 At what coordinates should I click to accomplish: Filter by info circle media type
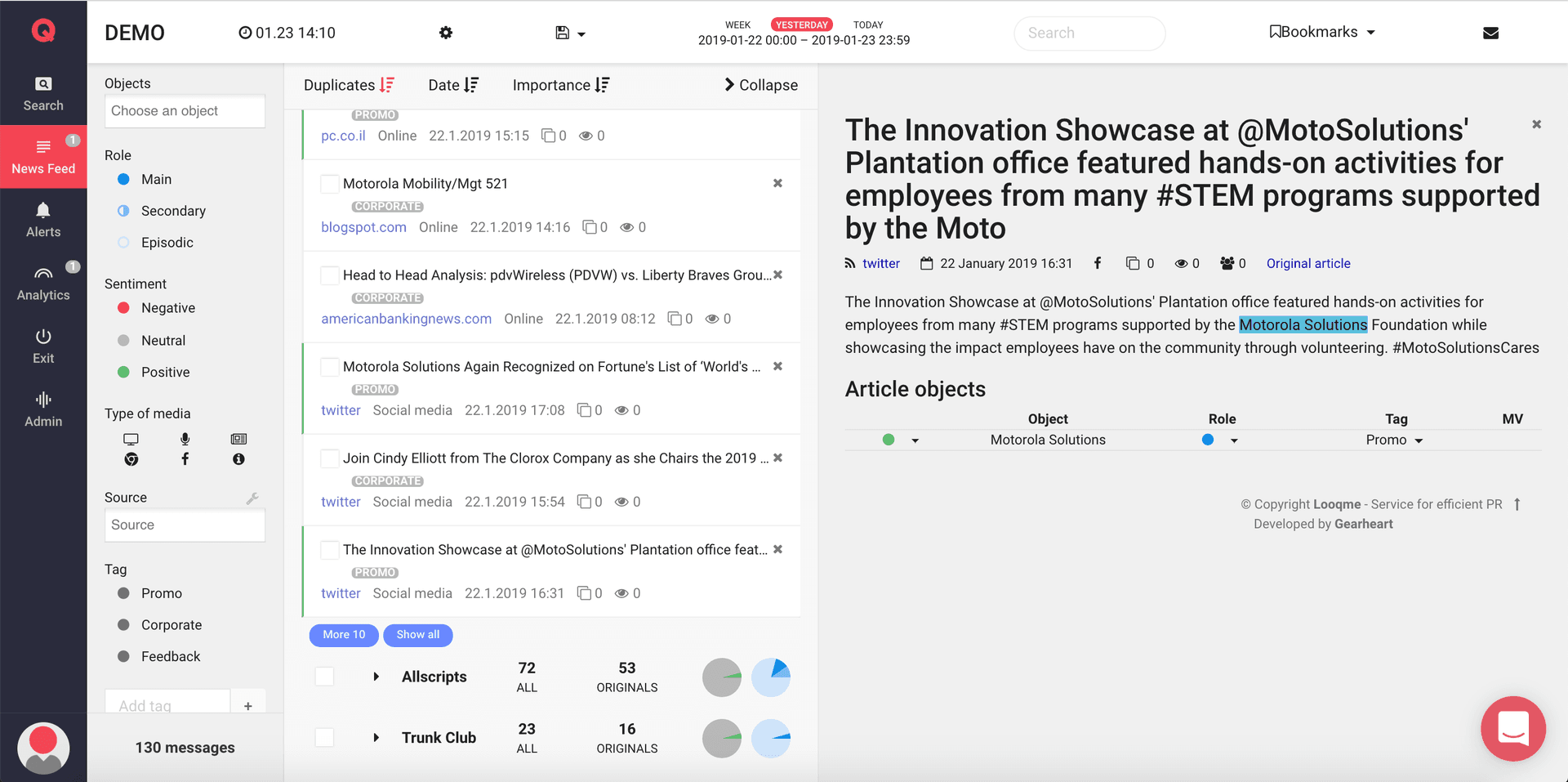pos(238,459)
